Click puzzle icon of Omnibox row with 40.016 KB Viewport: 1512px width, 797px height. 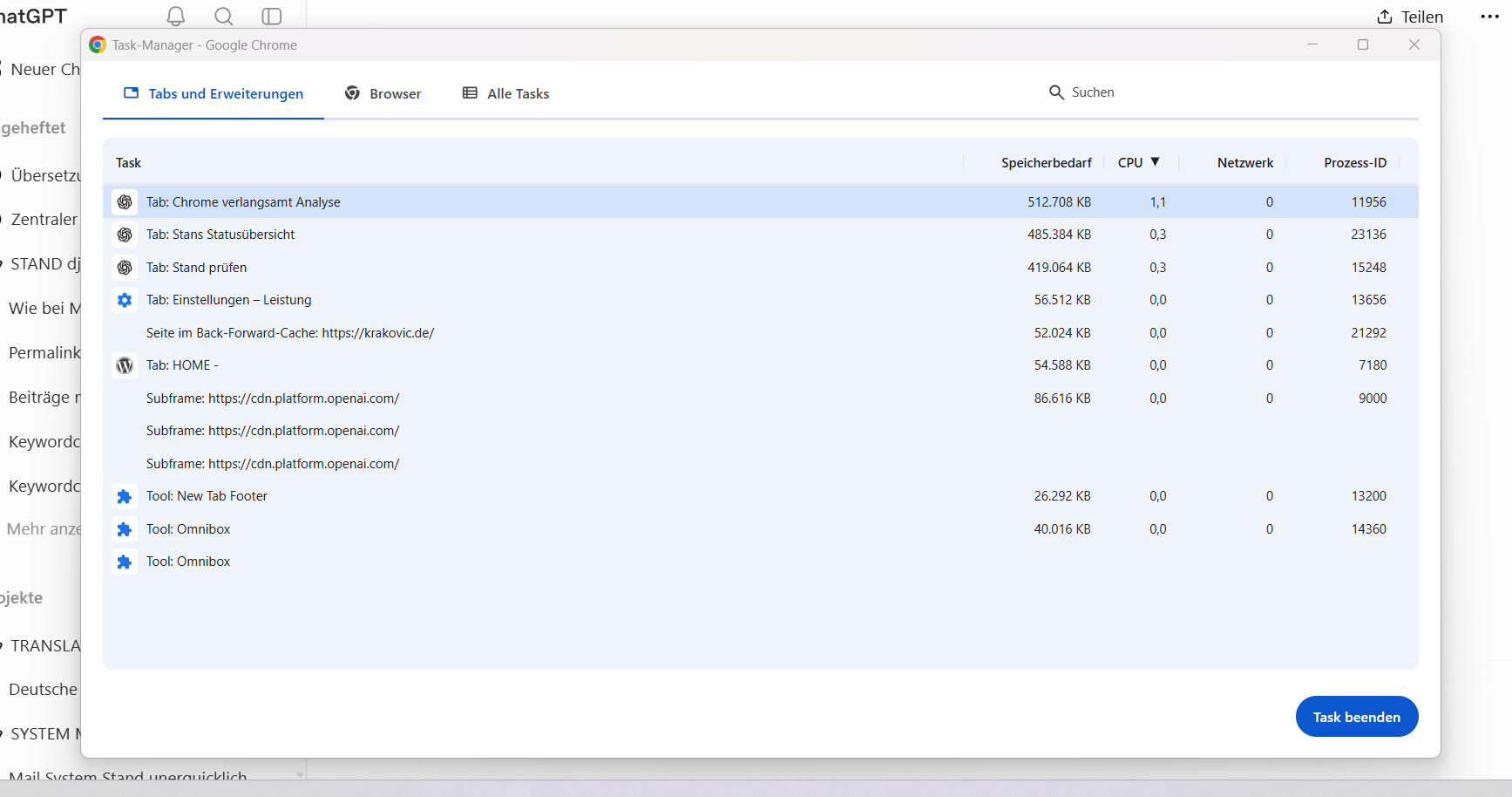click(x=125, y=529)
